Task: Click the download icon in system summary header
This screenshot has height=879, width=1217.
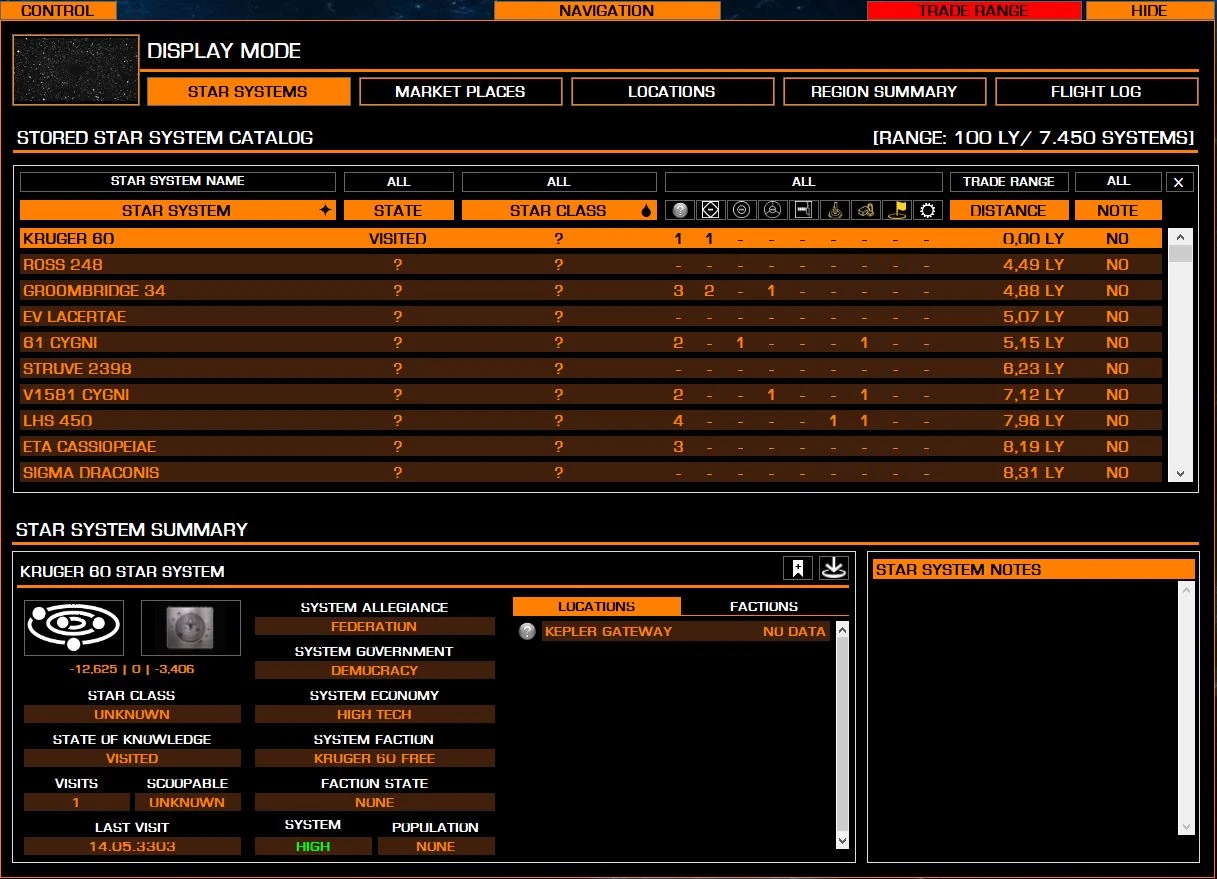Action: [833, 568]
